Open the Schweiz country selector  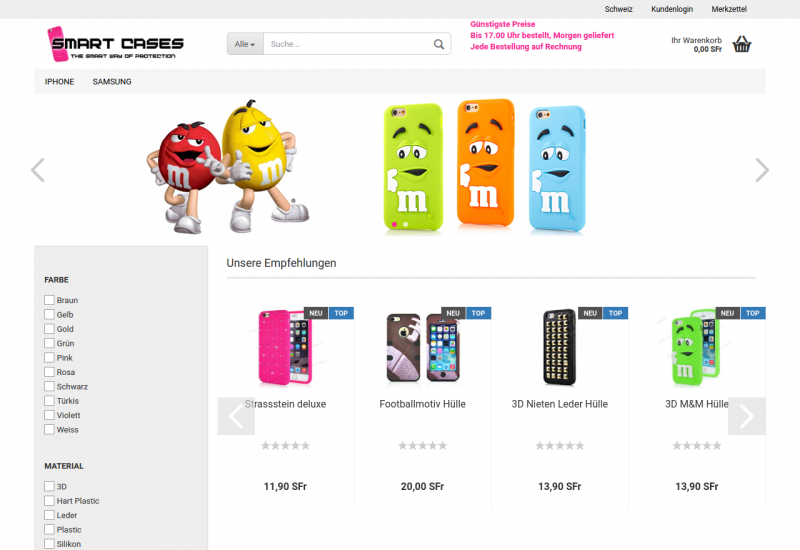(618, 9)
